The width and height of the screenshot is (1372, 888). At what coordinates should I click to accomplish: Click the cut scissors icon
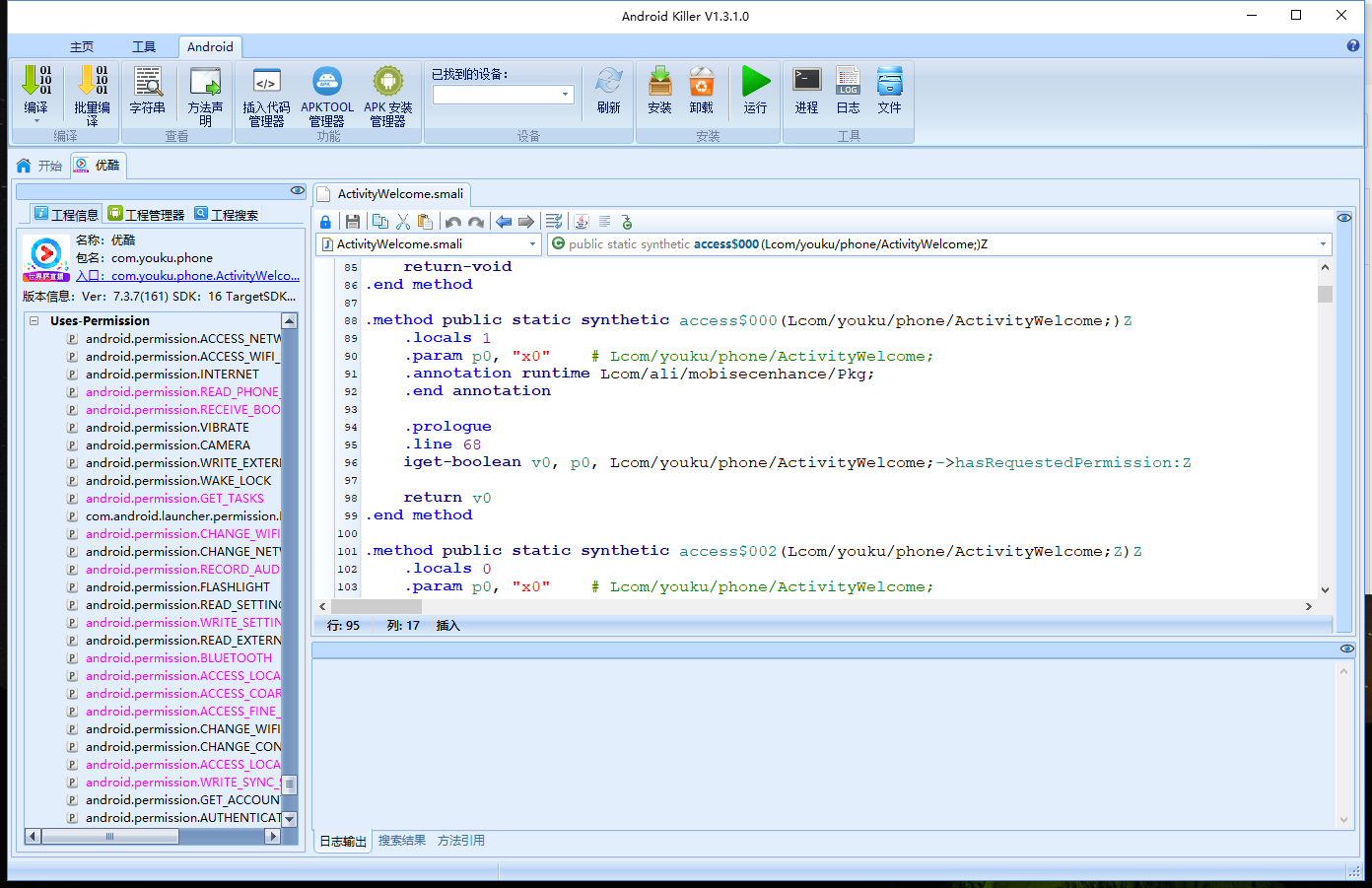(x=403, y=222)
